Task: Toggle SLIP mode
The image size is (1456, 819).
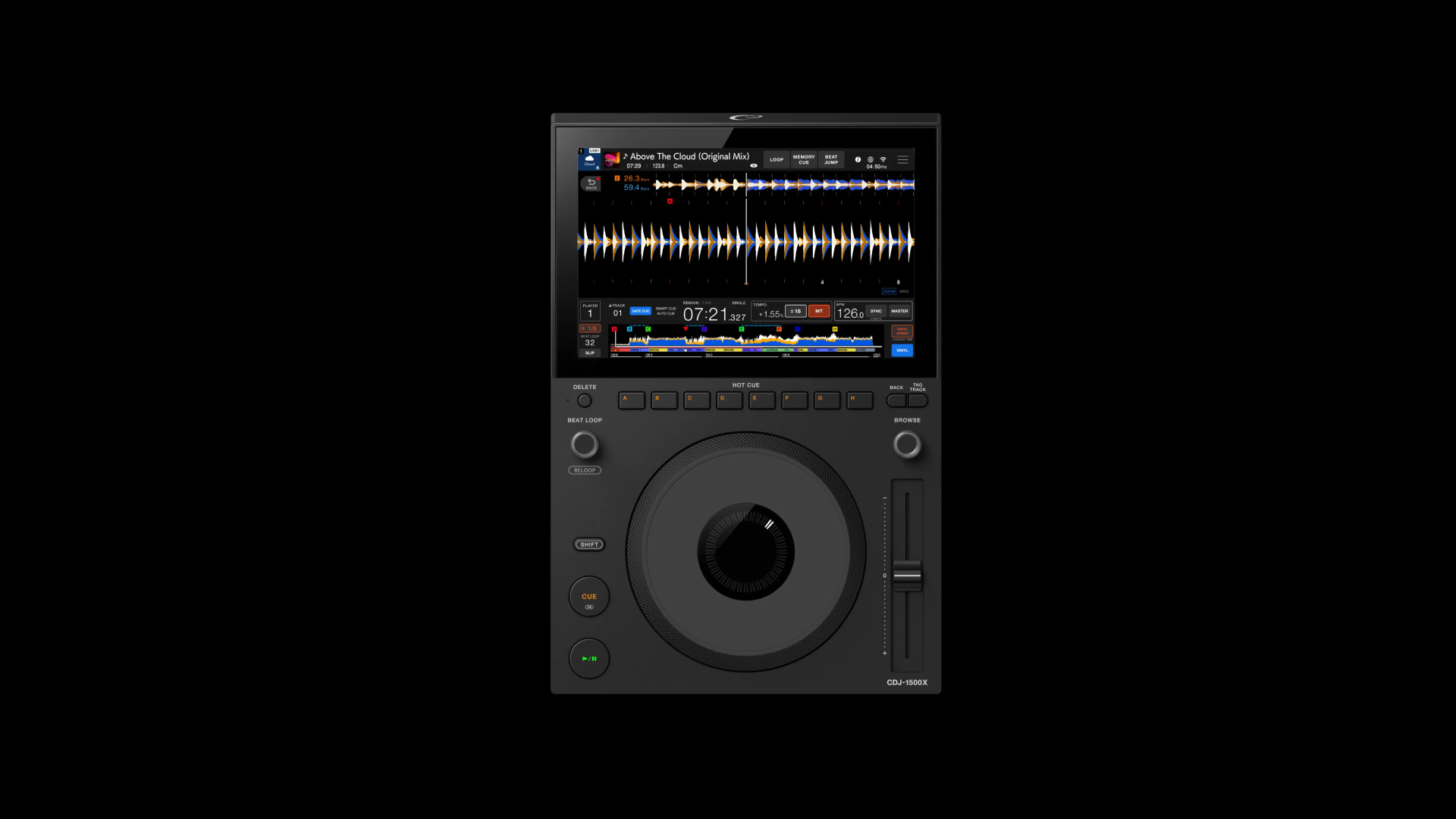Action: pyautogui.click(x=590, y=353)
